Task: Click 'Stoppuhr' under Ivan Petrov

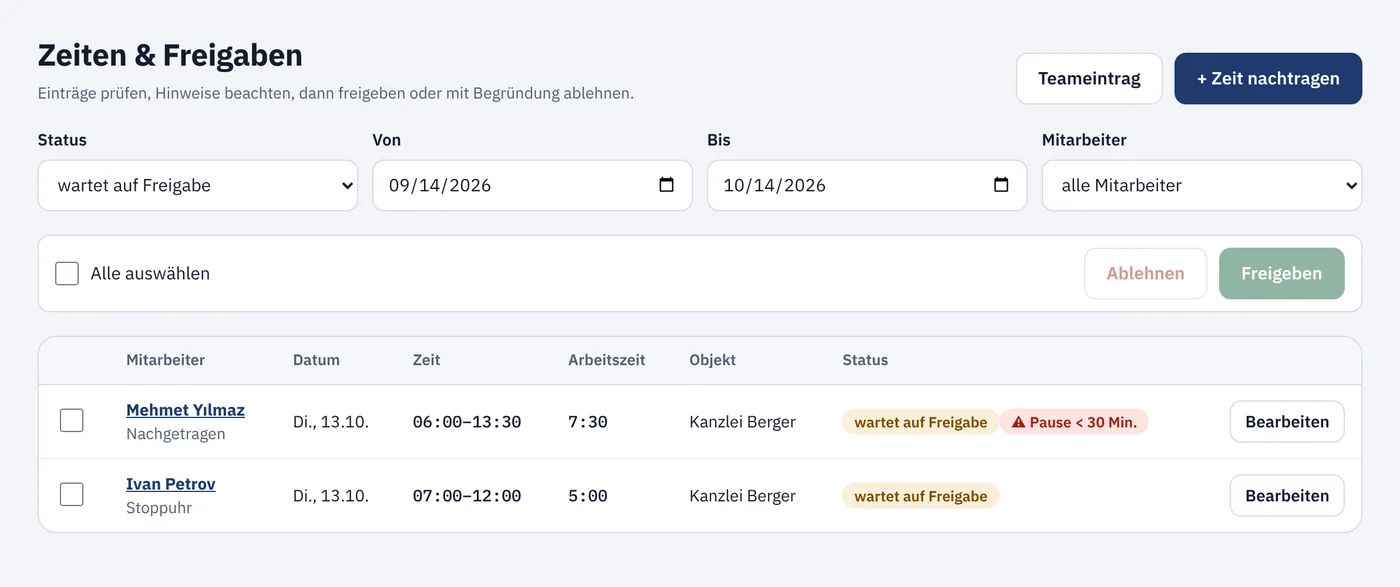Action: 159,508
